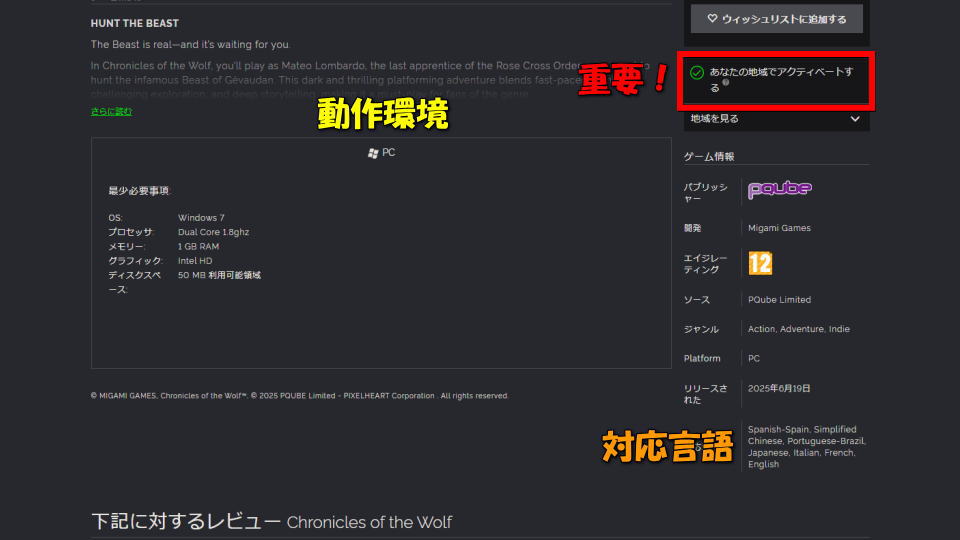Click the Migami Games developer name
960x540 pixels.
point(779,228)
